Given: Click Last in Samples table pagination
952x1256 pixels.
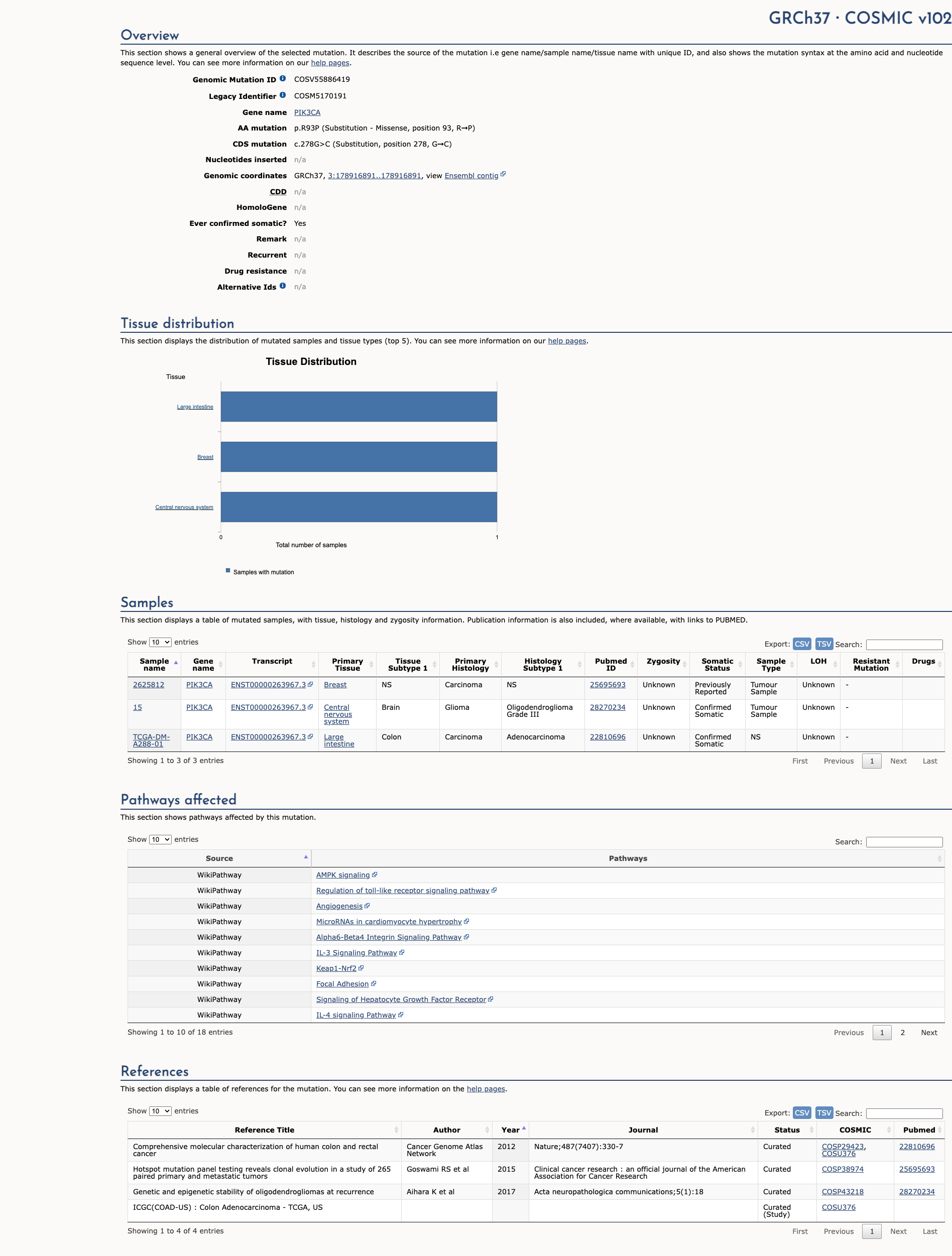Looking at the screenshot, I should (x=929, y=761).
